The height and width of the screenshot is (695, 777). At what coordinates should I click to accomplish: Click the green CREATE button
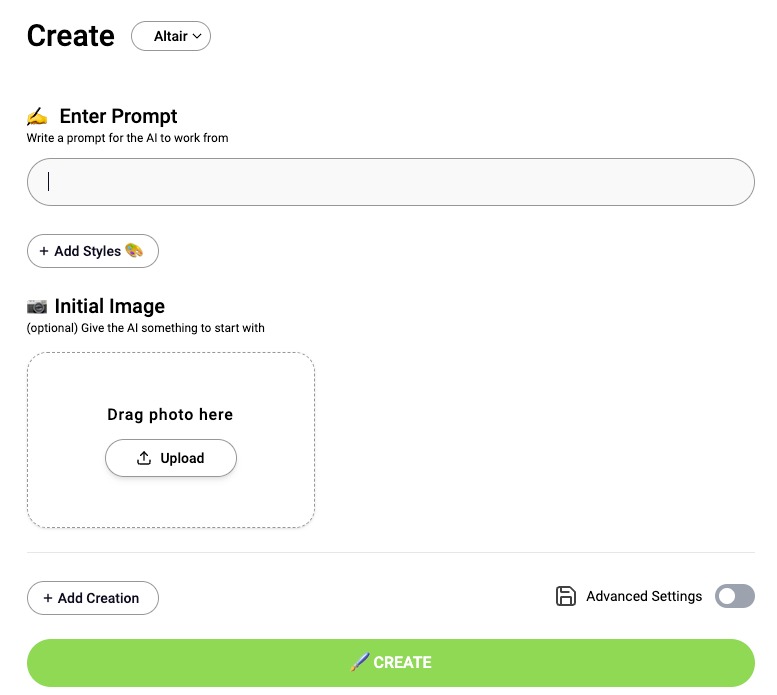click(x=390, y=663)
